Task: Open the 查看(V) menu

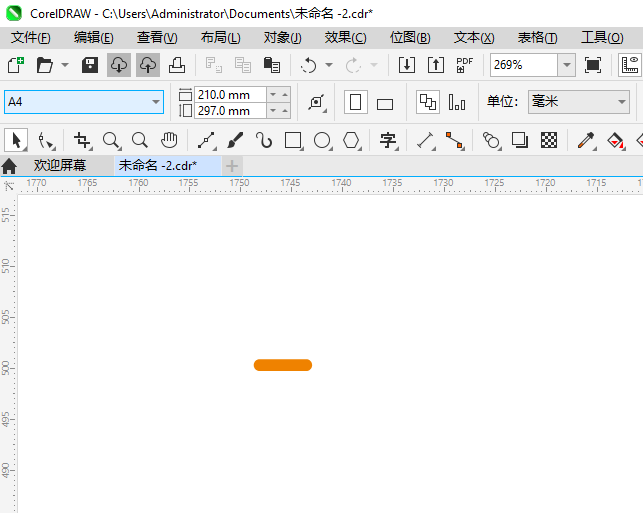Action: point(157,38)
